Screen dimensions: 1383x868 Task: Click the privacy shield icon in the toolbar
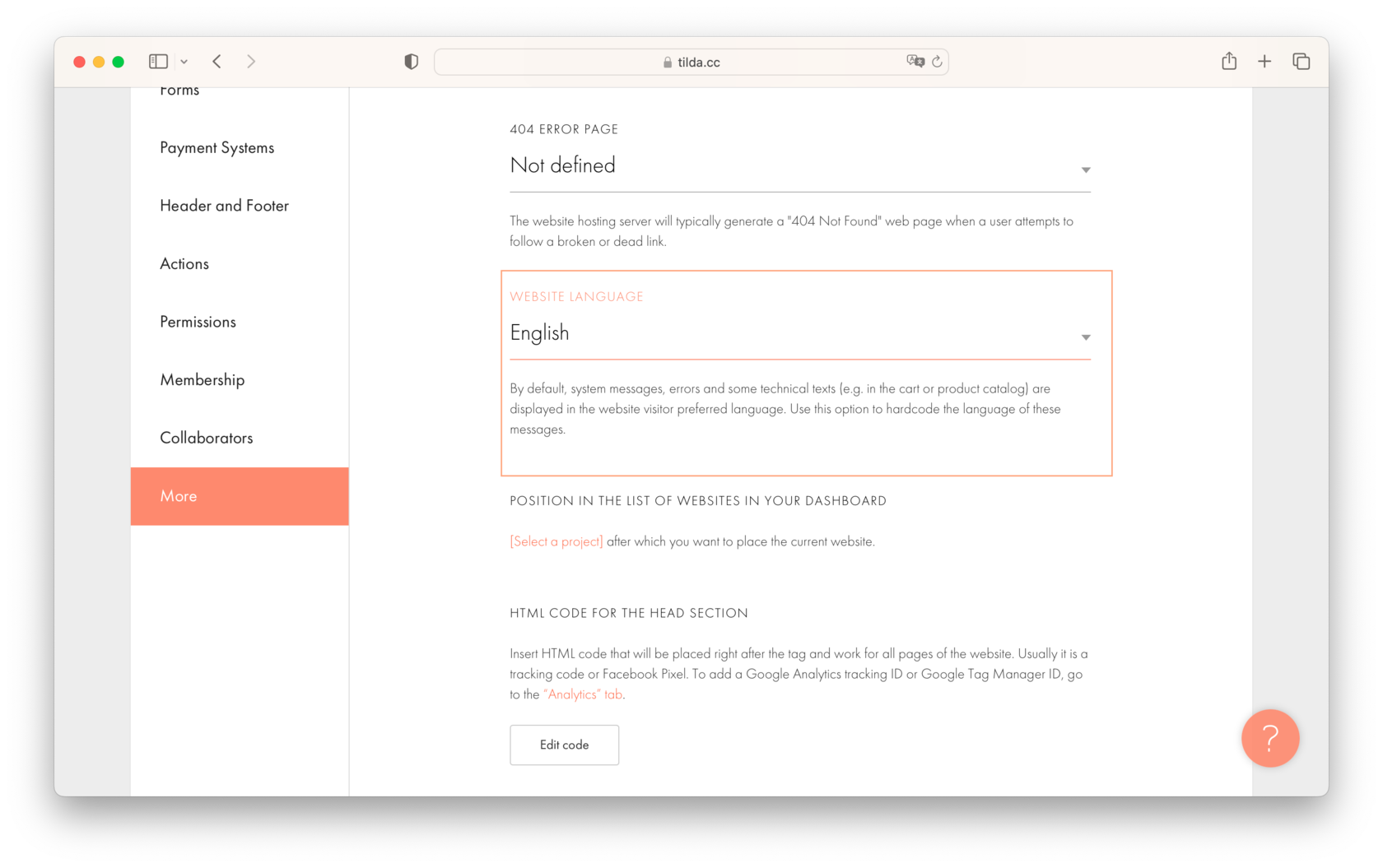tap(411, 61)
